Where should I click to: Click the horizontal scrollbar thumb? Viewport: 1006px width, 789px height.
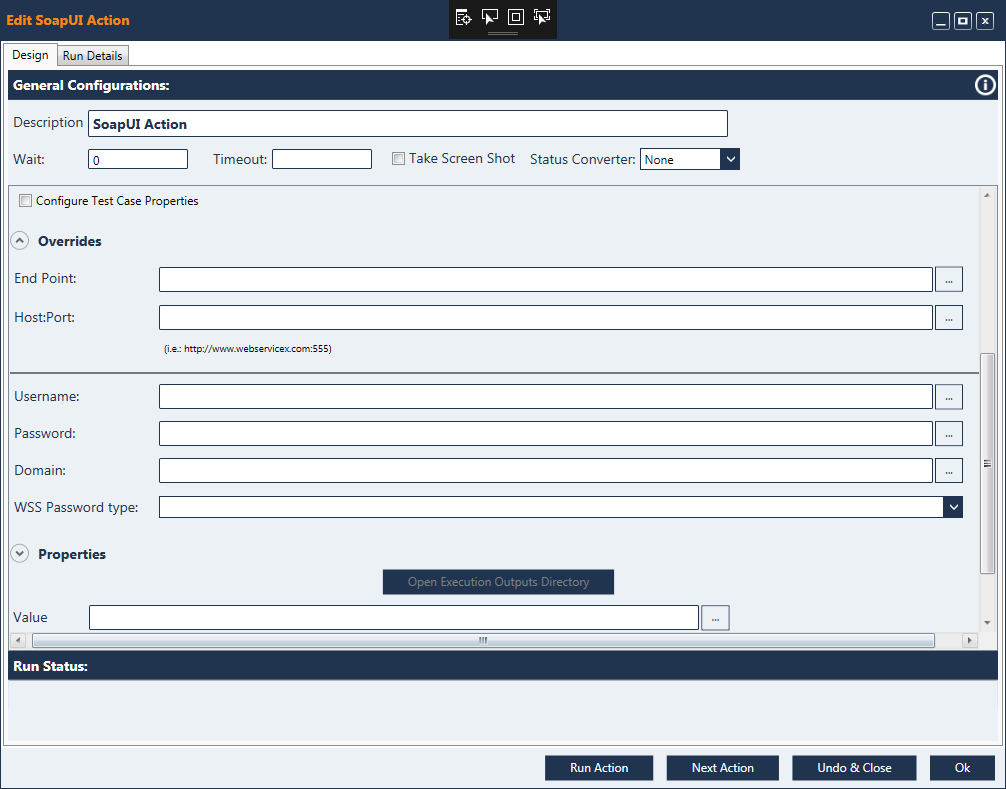pos(483,640)
